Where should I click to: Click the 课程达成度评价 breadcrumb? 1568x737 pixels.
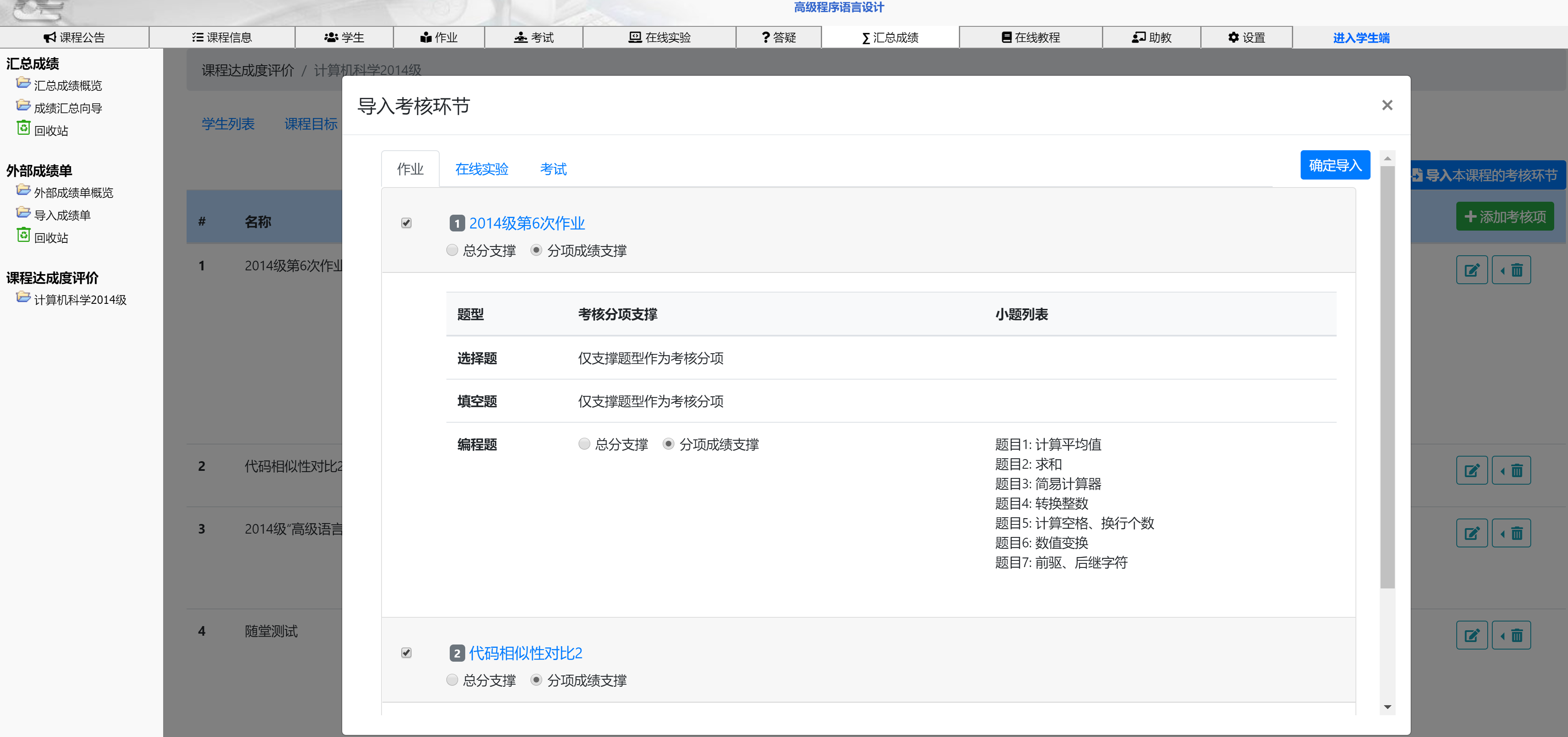248,71
